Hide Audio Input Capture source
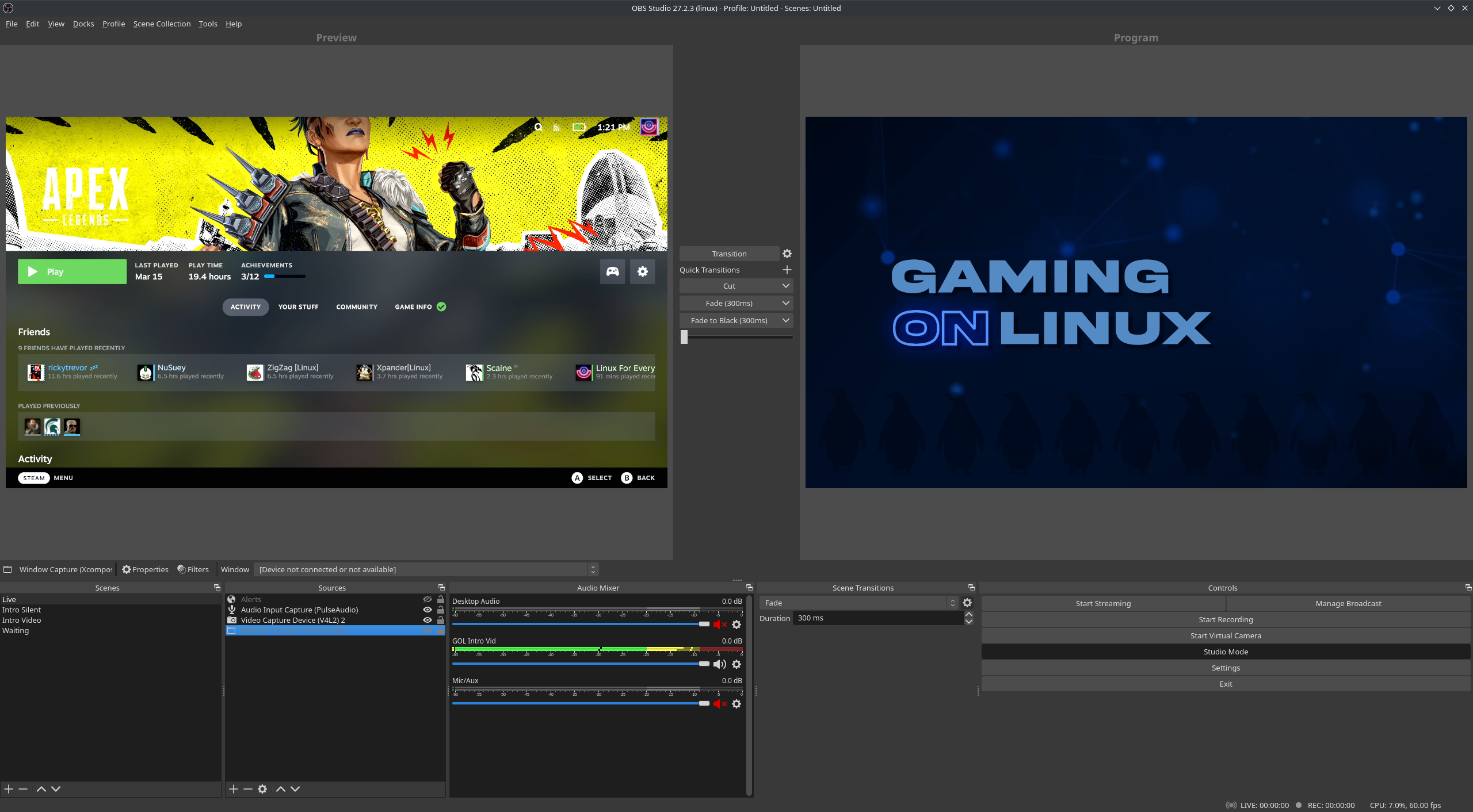Image resolution: width=1473 pixels, height=812 pixels. pyautogui.click(x=427, y=610)
